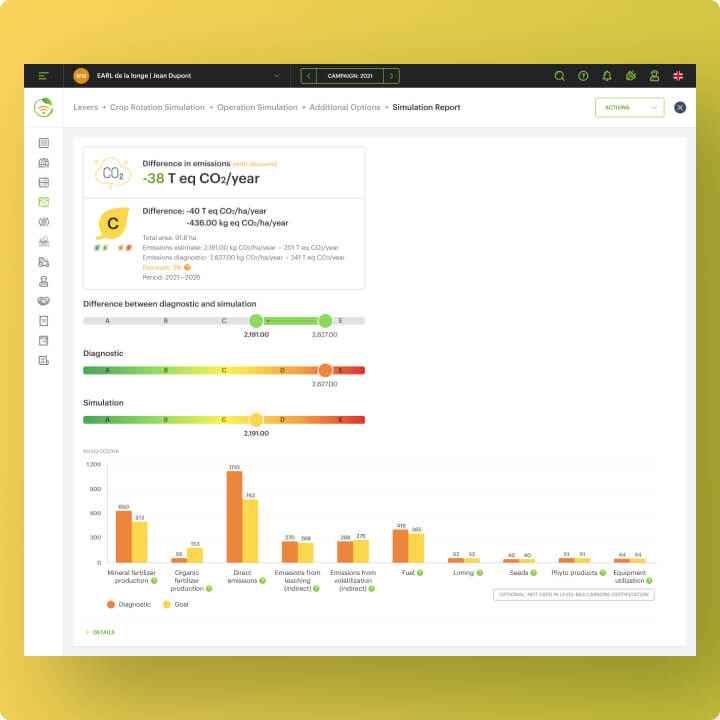Click the search magnifier icon
This screenshot has height=720, width=720.
(559, 76)
